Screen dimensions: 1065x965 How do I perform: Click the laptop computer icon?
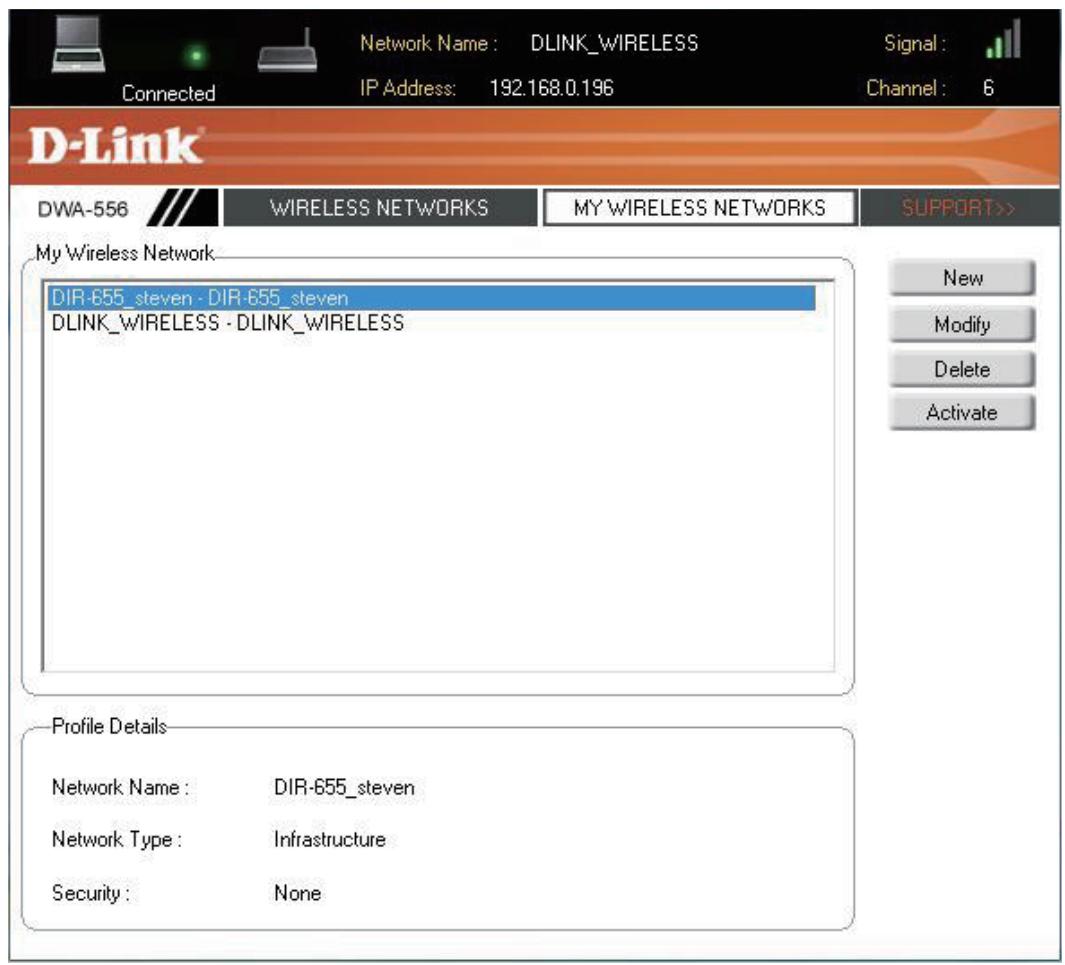pyautogui.click(x=79, y=45)
